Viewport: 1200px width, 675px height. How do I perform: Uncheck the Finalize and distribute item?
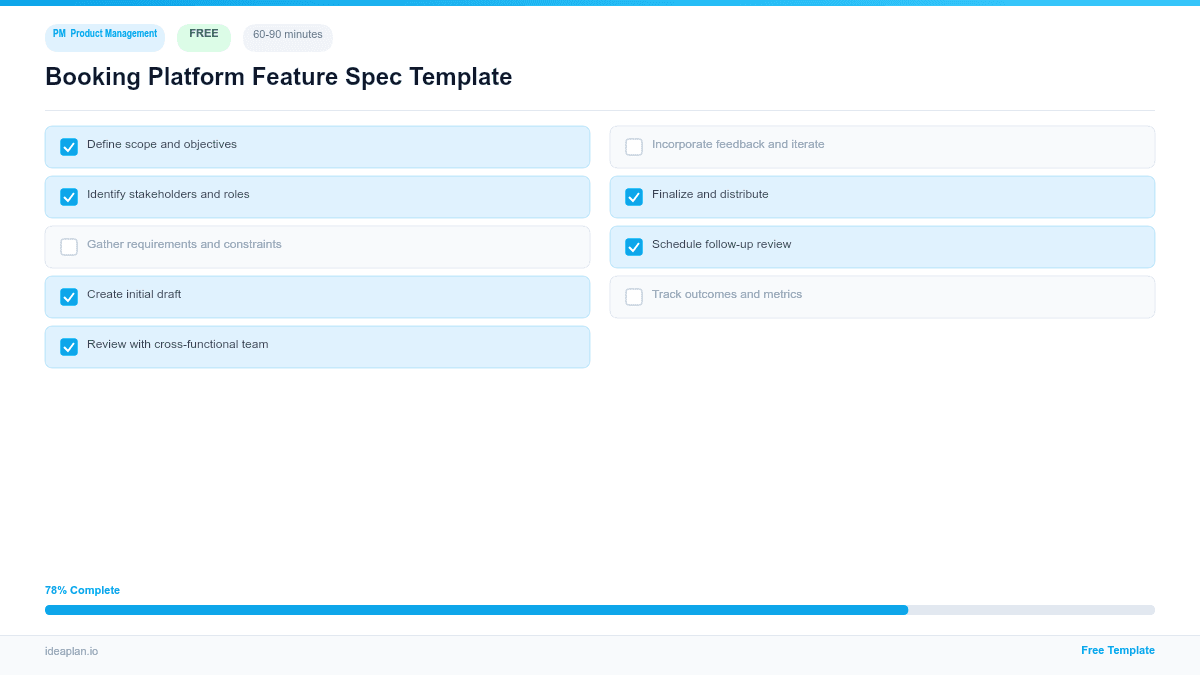634,196
